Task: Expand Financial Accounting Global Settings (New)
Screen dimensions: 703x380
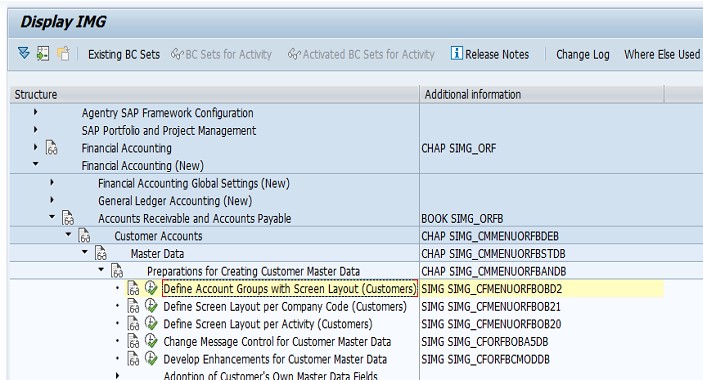Action: click(x=52, y=182)
